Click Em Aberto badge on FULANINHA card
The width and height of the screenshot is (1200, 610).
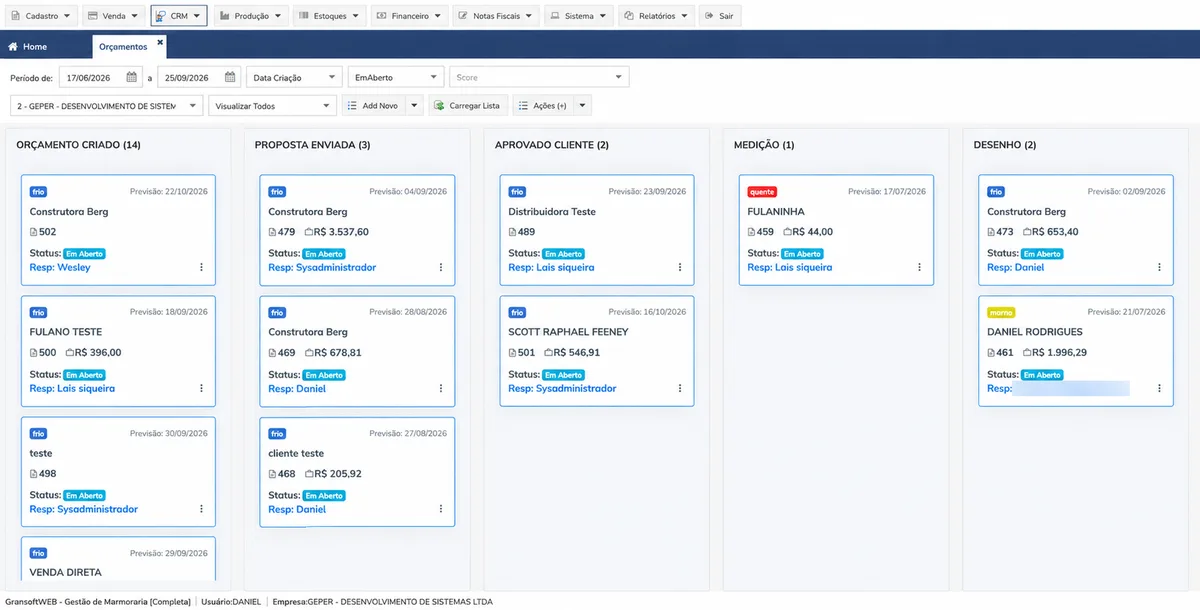click(x=803, y=254)
